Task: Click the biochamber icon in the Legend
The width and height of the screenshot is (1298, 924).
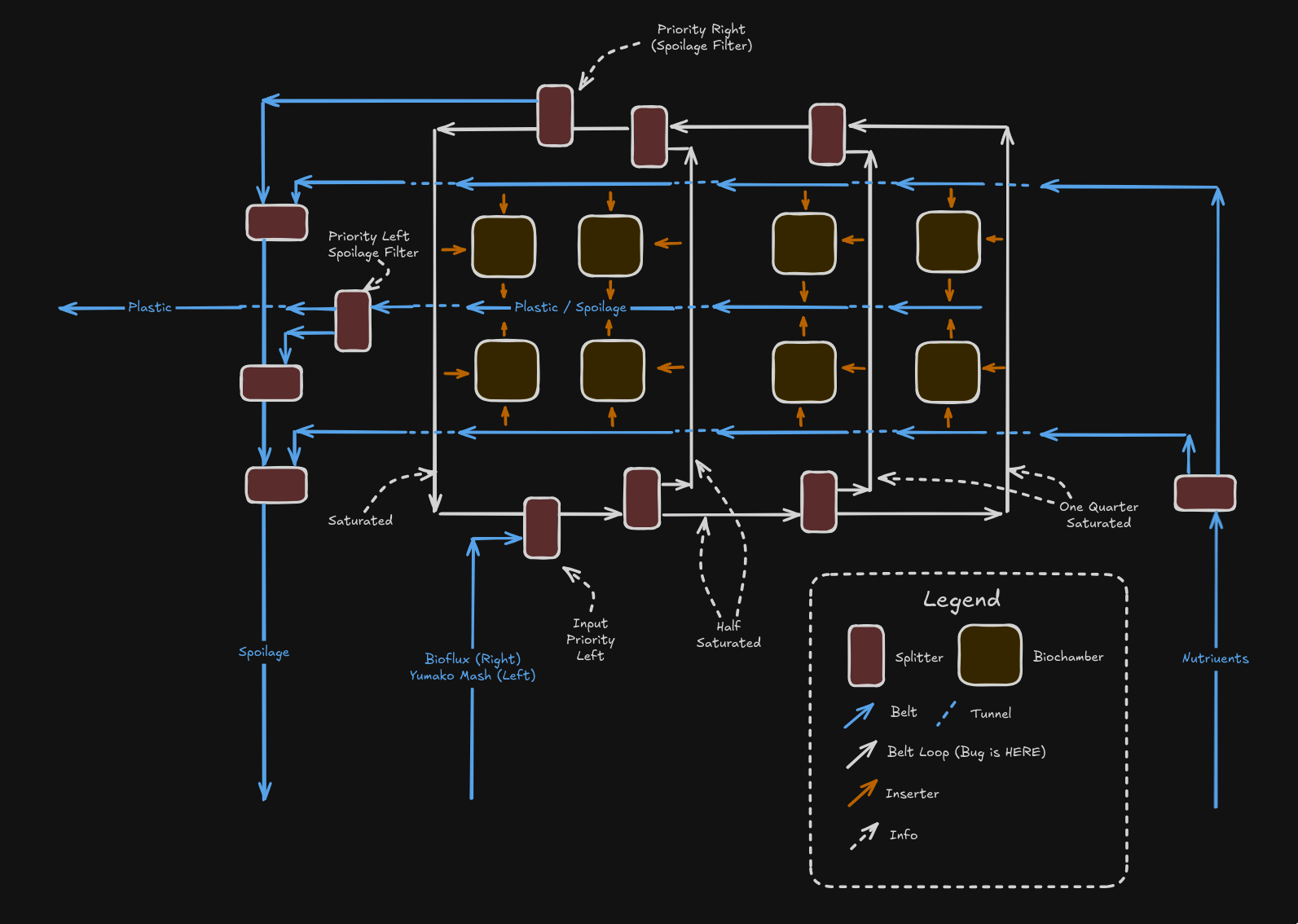Action: point(989,655)
